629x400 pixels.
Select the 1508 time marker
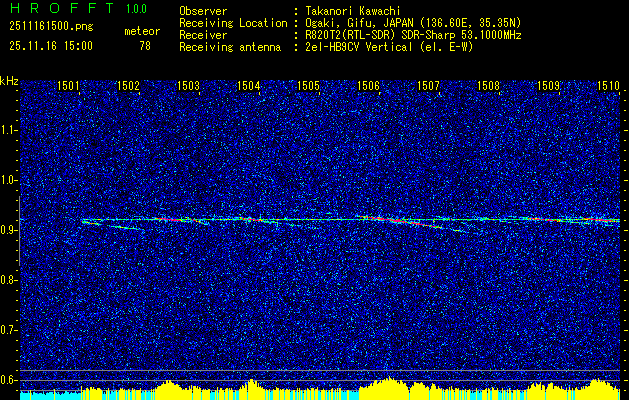point(489,86)
